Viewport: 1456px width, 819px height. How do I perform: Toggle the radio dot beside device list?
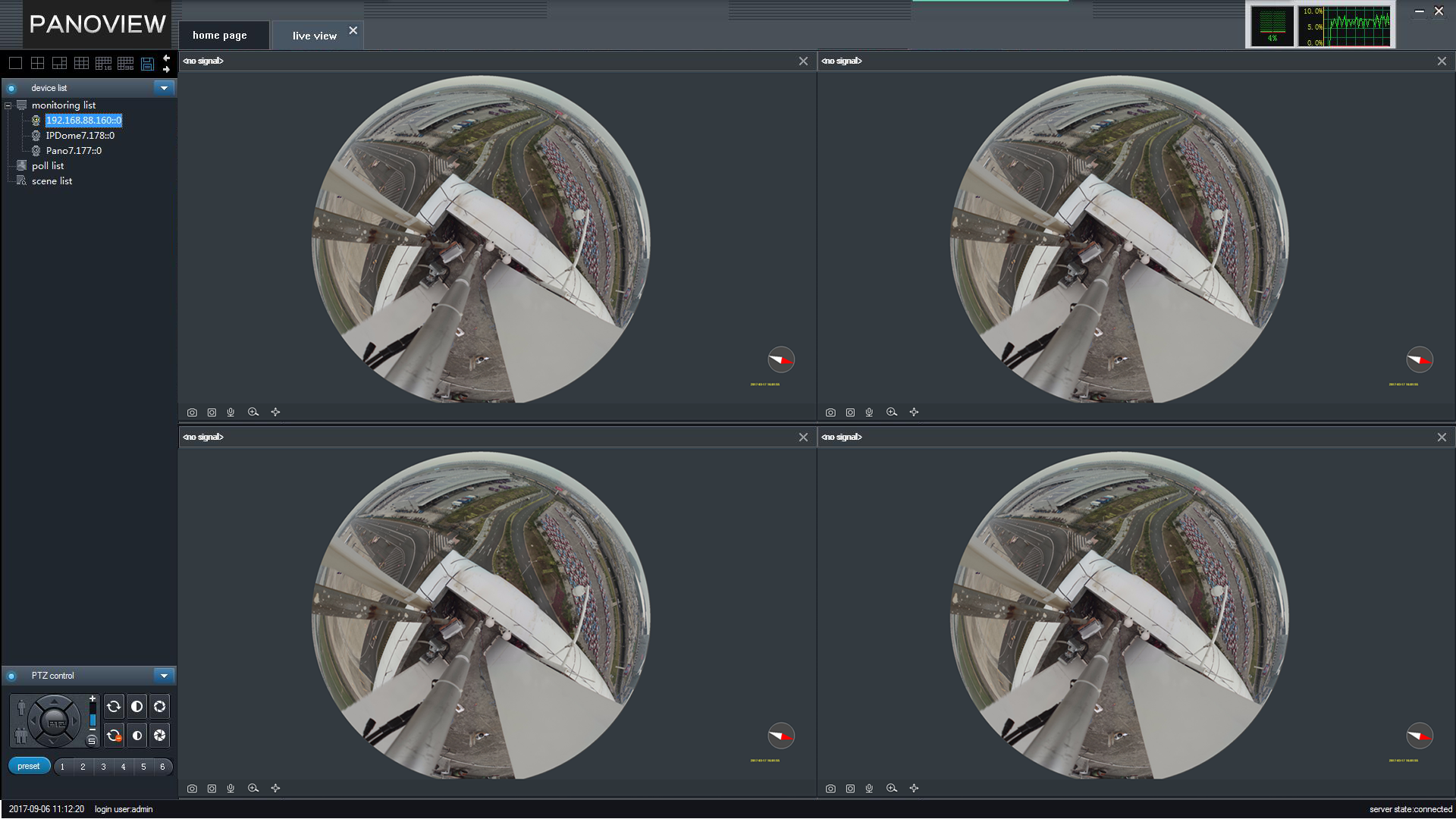coord(11,88)
